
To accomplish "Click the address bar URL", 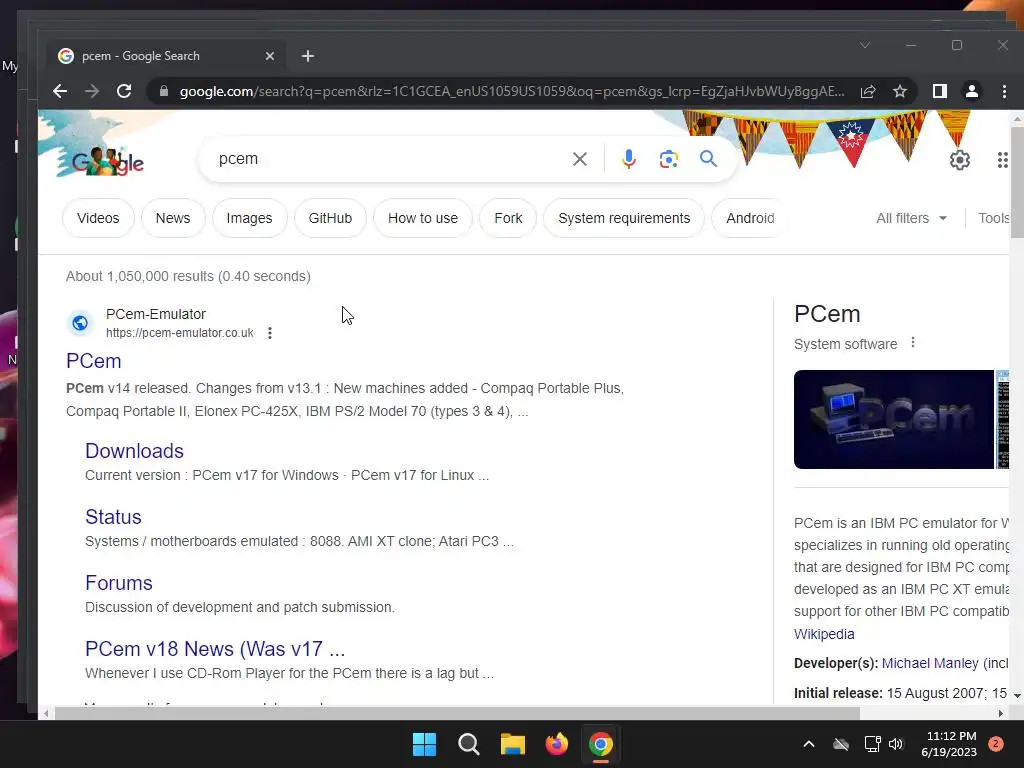I will click(x=511, y=91).
